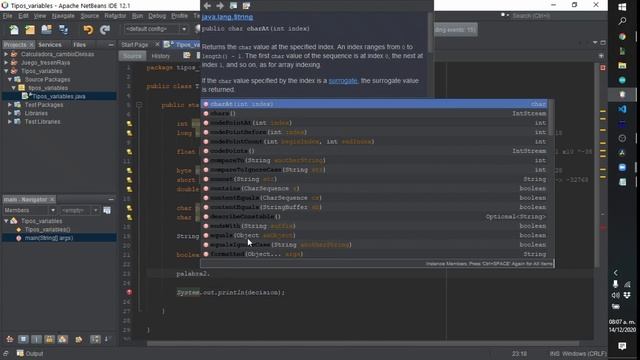Screen dimensions: 640x360
Task: Collapse the tipos_variables package node
Action: (13, 88)
